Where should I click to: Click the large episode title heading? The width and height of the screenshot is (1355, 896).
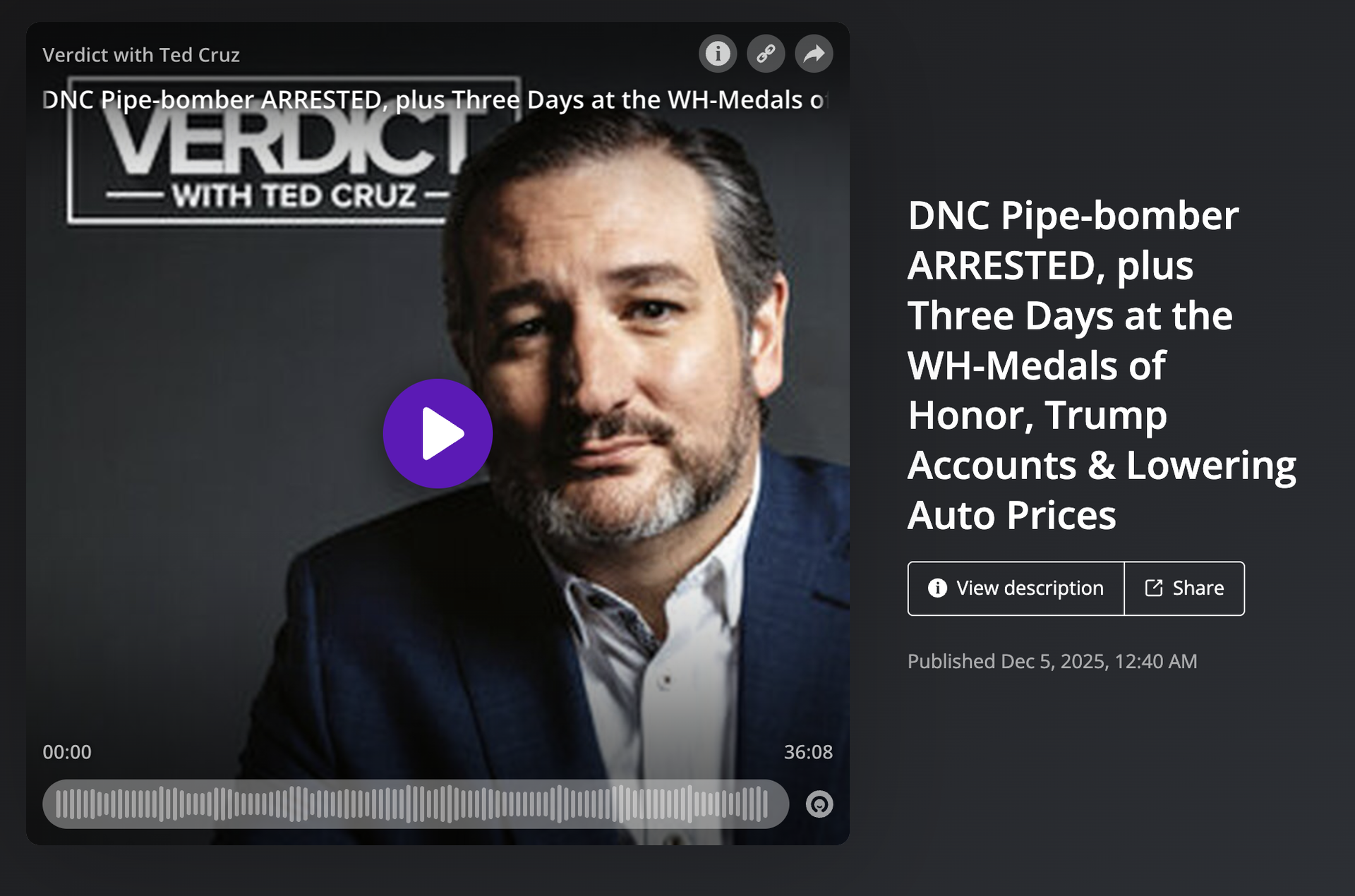point(1102,365)
